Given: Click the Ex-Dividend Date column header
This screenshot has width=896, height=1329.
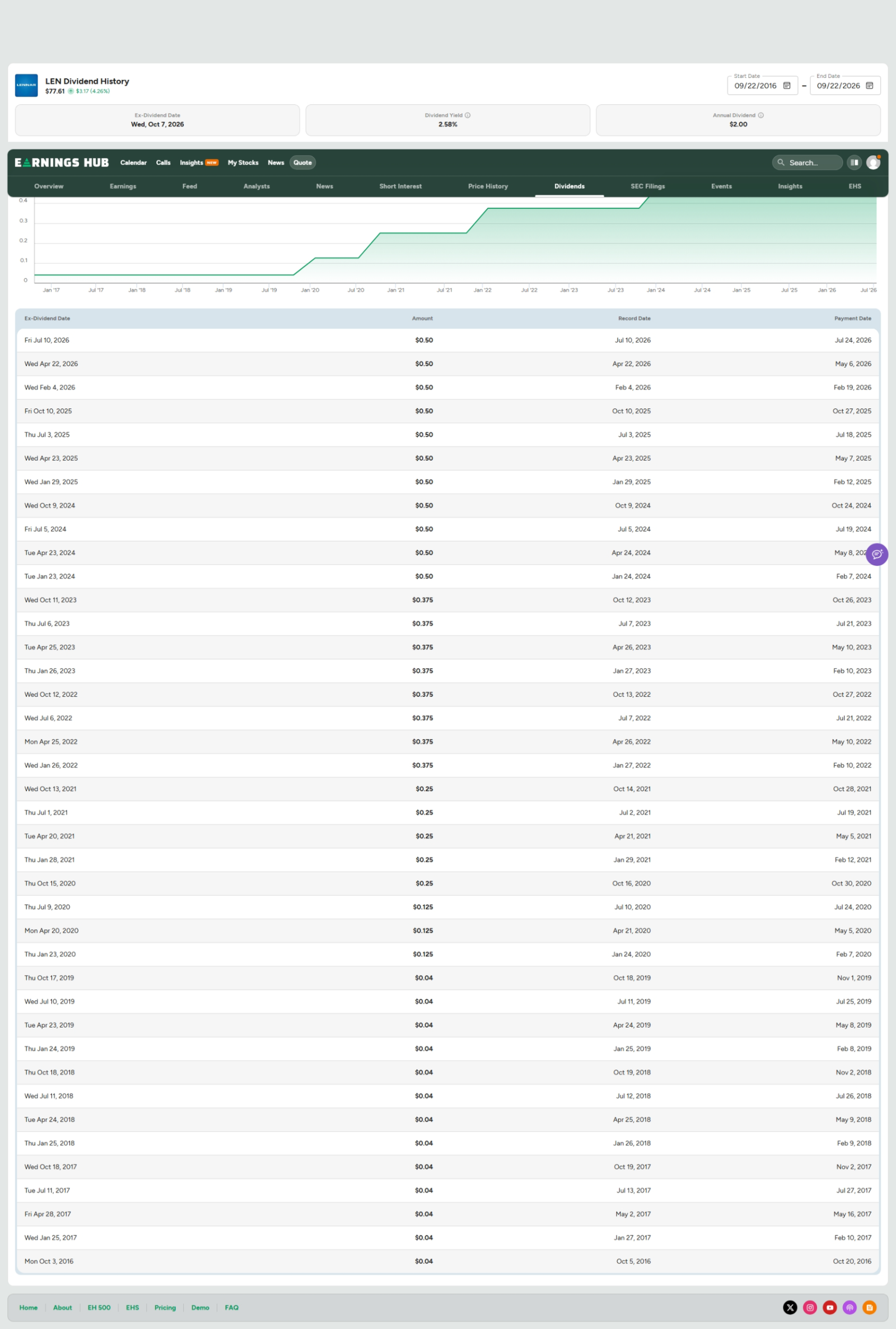Looking at the screenshot, I should (48, 318).
